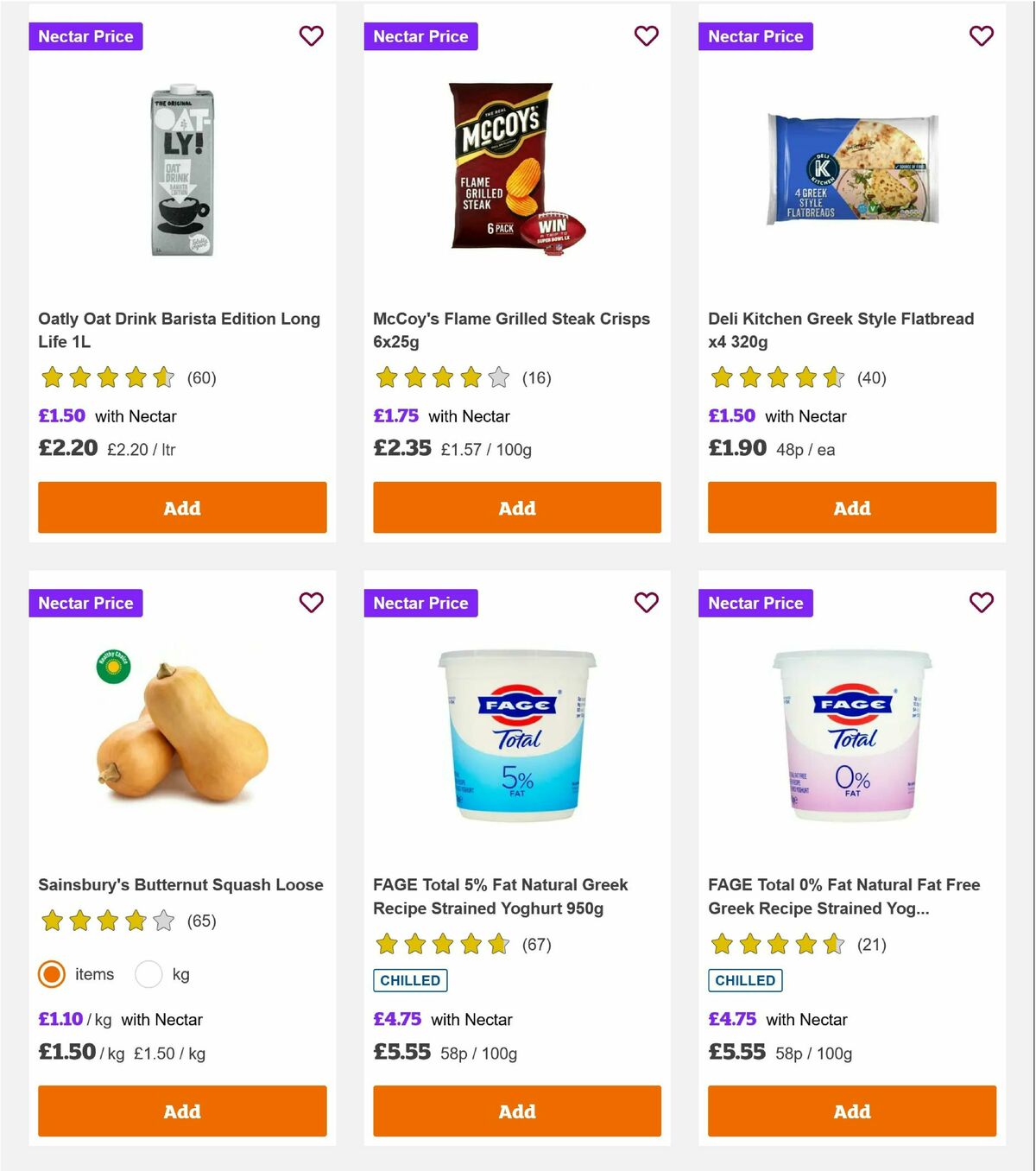Click the CHILLED label on FAGE 5% yoghurt

pos(410,980)
